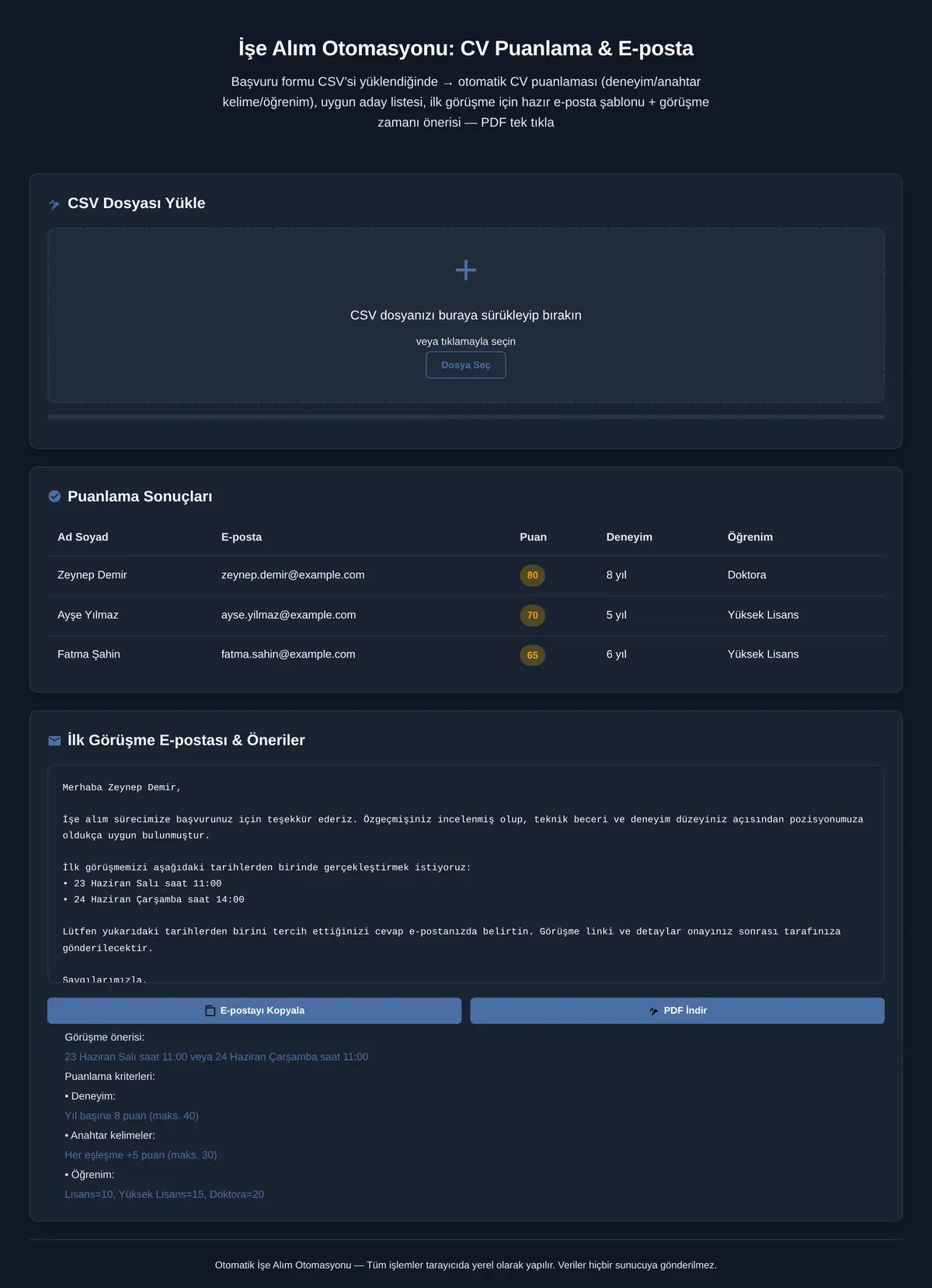The width and height of the screenshot is (932, 1288).
Task: Click the 24 Haziran Çarşamba line in email
Action: (154, 900)
